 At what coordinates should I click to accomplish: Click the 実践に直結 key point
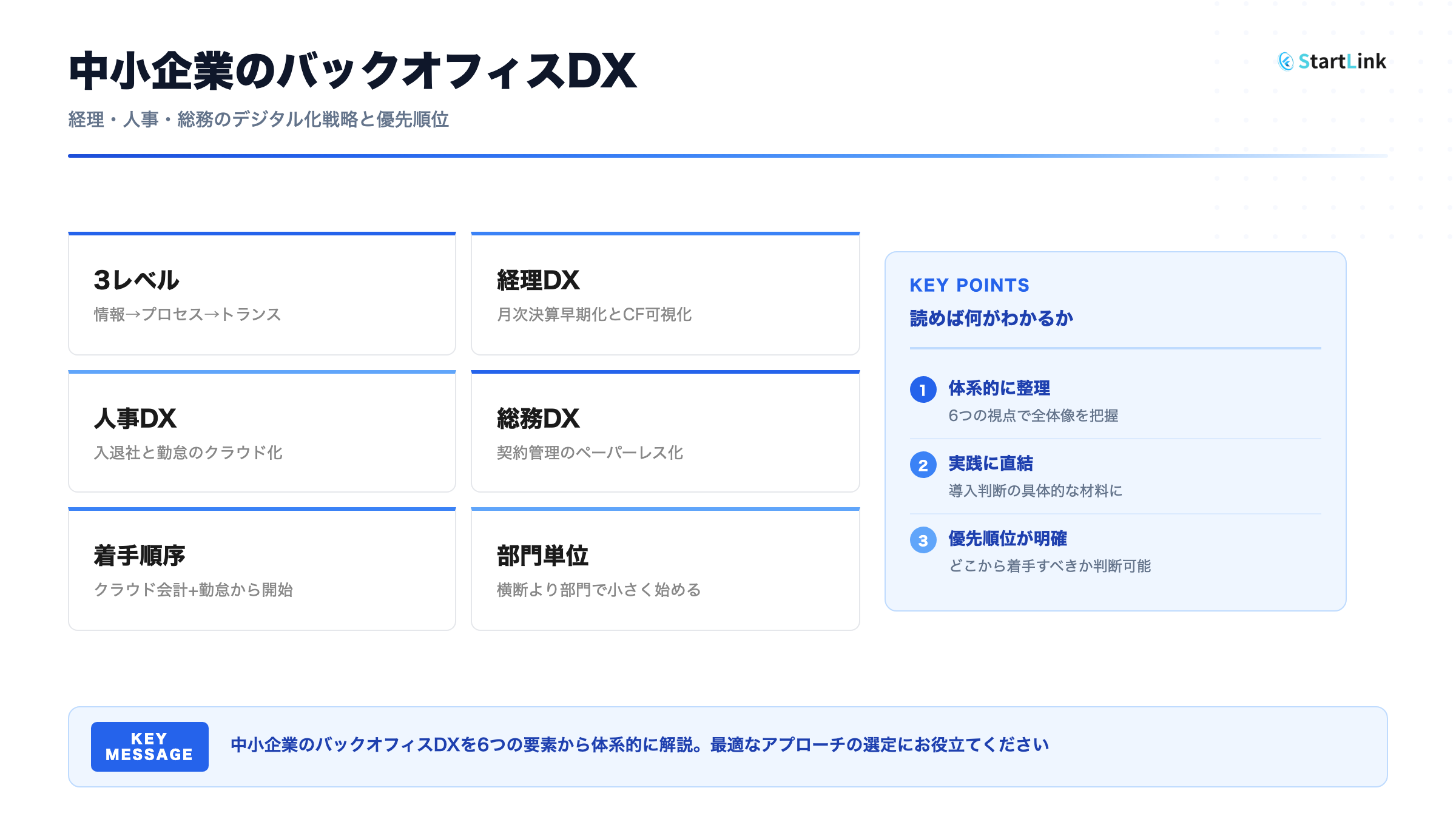click(991, 463)
